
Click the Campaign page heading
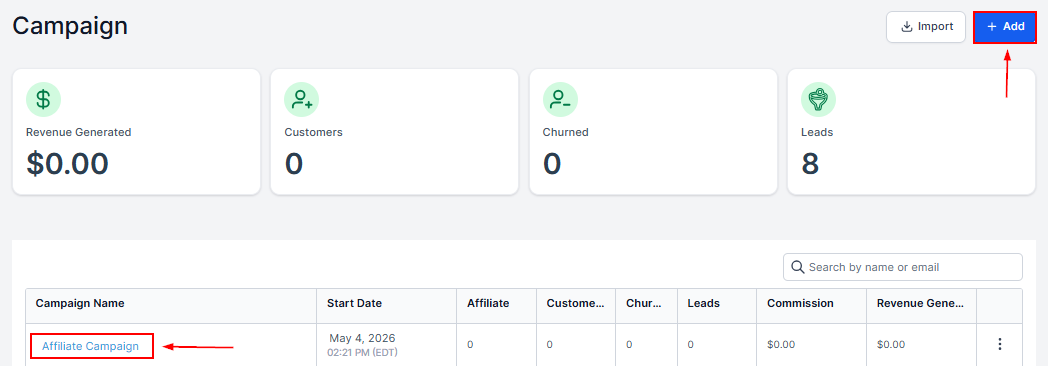[x=70, y=26]
